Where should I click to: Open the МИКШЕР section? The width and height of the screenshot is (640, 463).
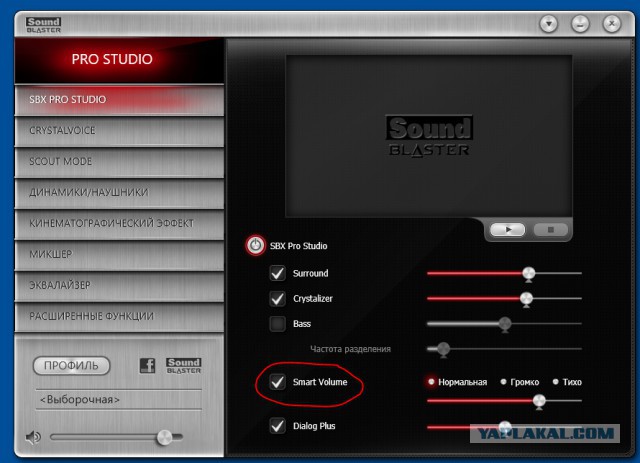[x=119, y=254]
